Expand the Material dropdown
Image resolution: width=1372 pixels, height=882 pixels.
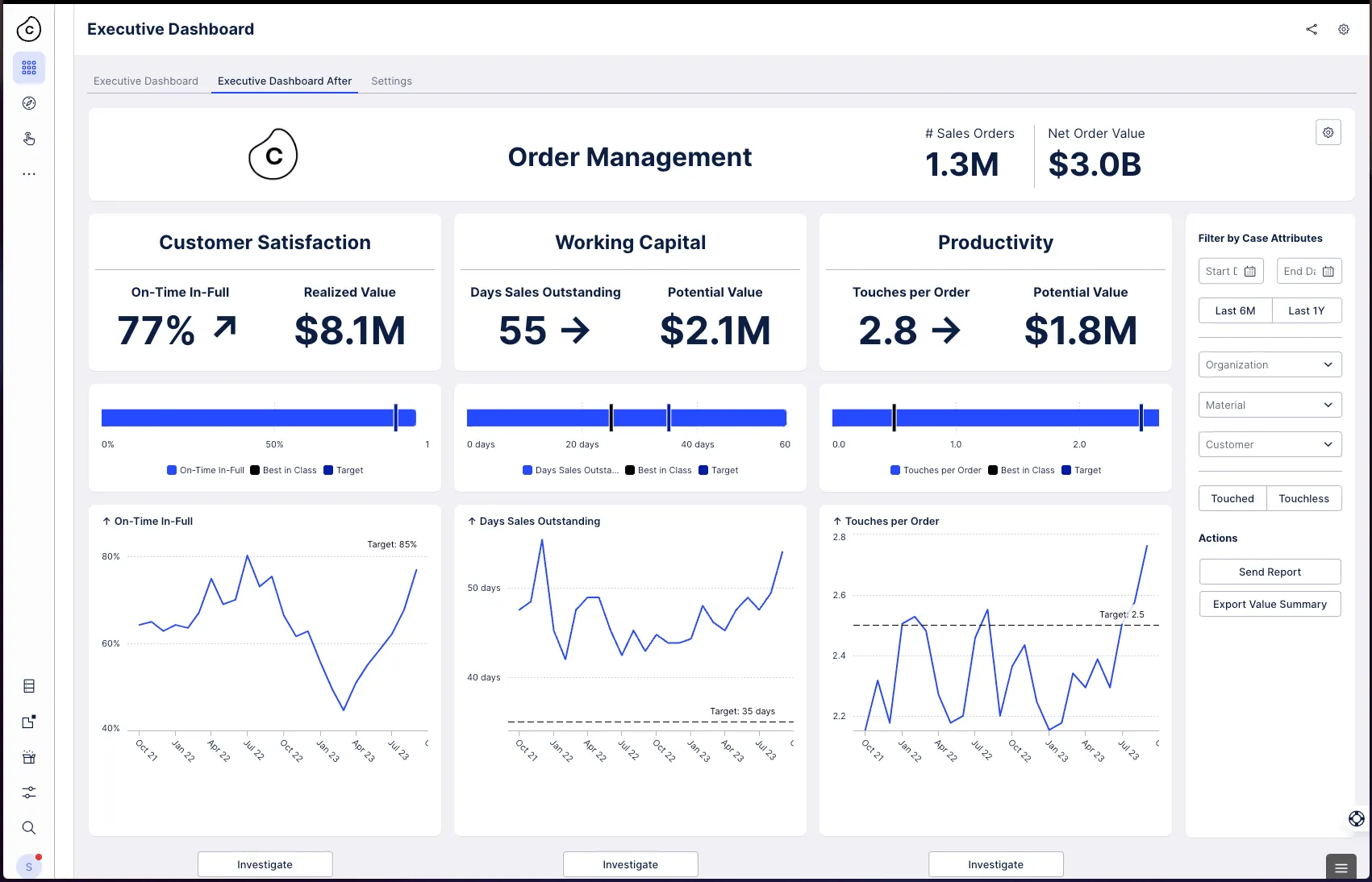(x=1270, y=405)
